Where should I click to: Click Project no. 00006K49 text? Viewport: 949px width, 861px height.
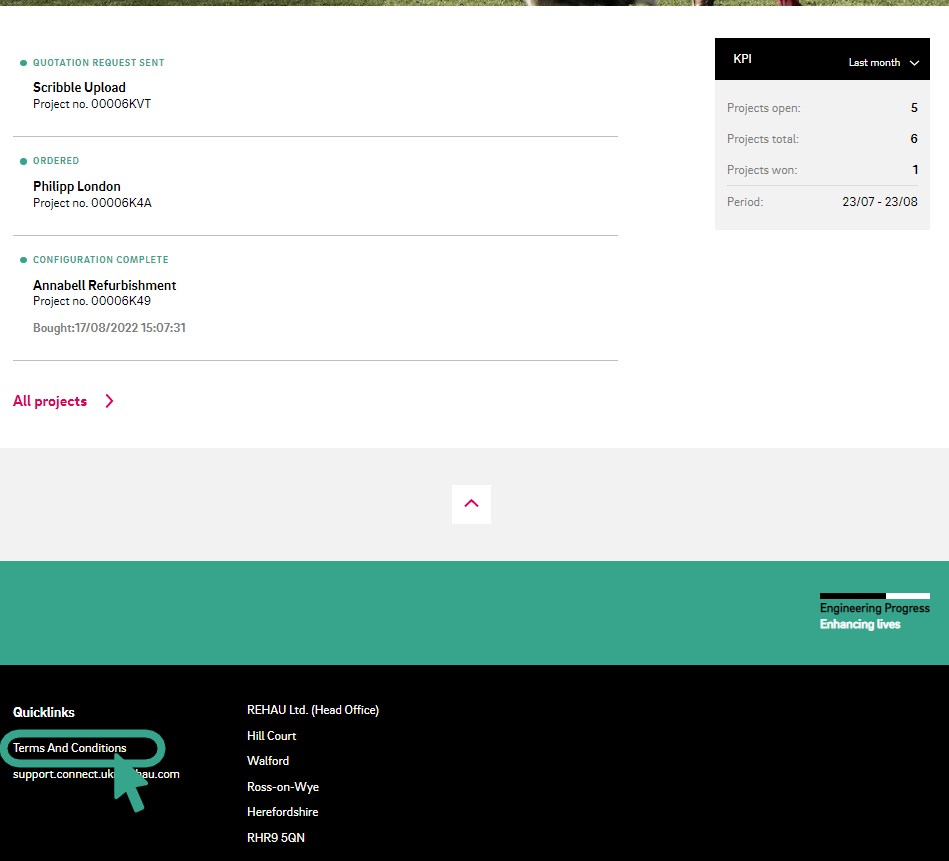coord(92,301)
